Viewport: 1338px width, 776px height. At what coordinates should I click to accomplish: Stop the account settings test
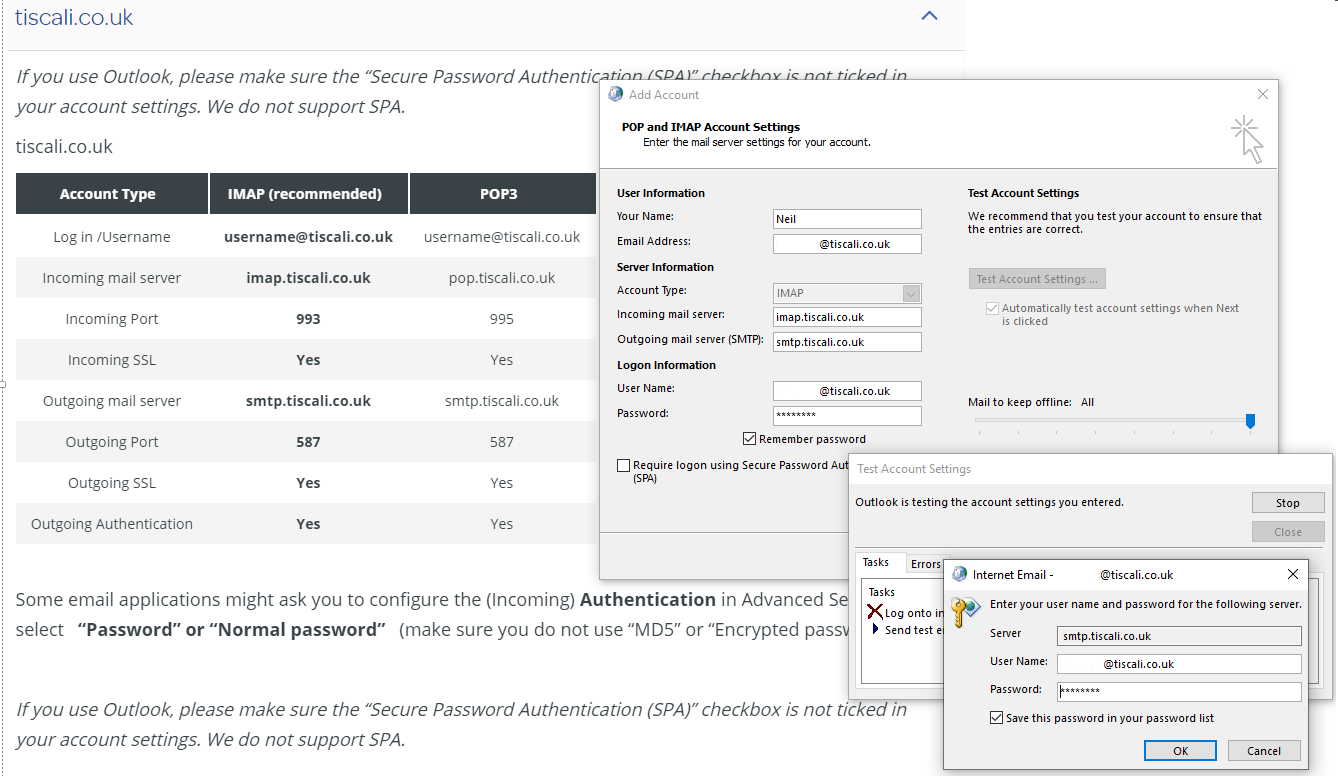[x=1287, y=503]
